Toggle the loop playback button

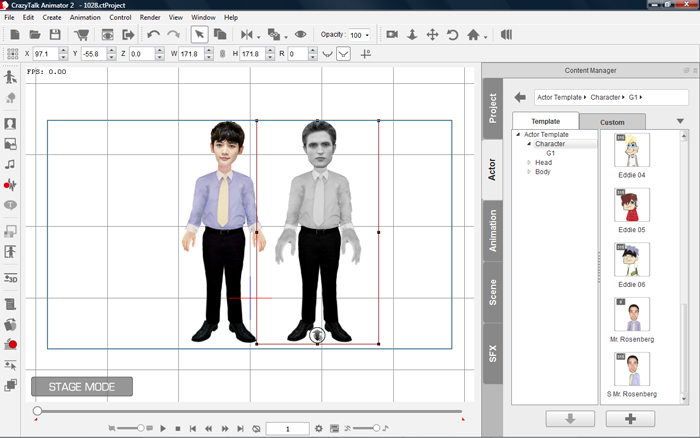pyautogui.click(x=256, y=428)
